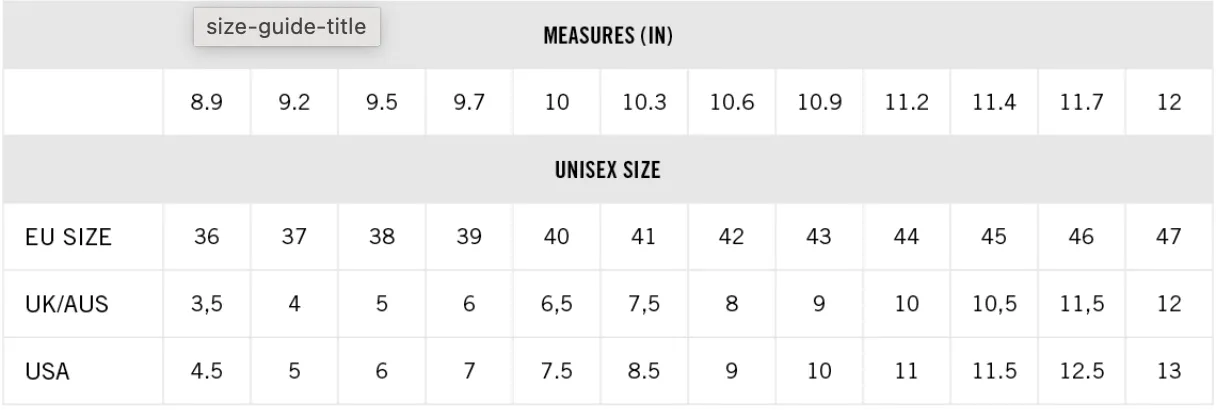The height and width of the screenshot is (410, 1216).
Task: Choose EU size 43 cell
Action: [819, 237]
